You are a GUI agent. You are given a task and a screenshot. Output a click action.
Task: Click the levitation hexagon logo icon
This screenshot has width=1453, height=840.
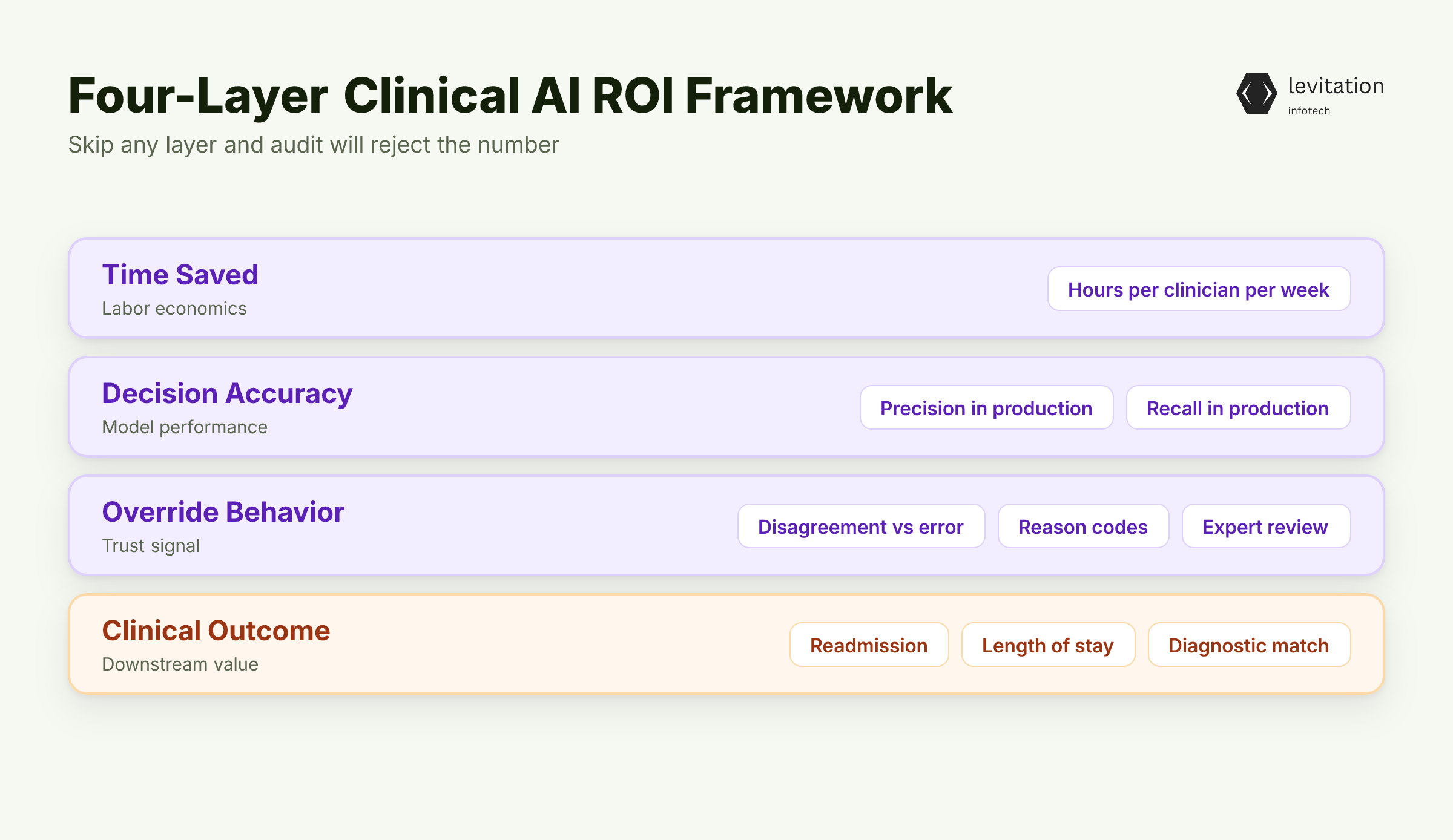click(1256, 93)
